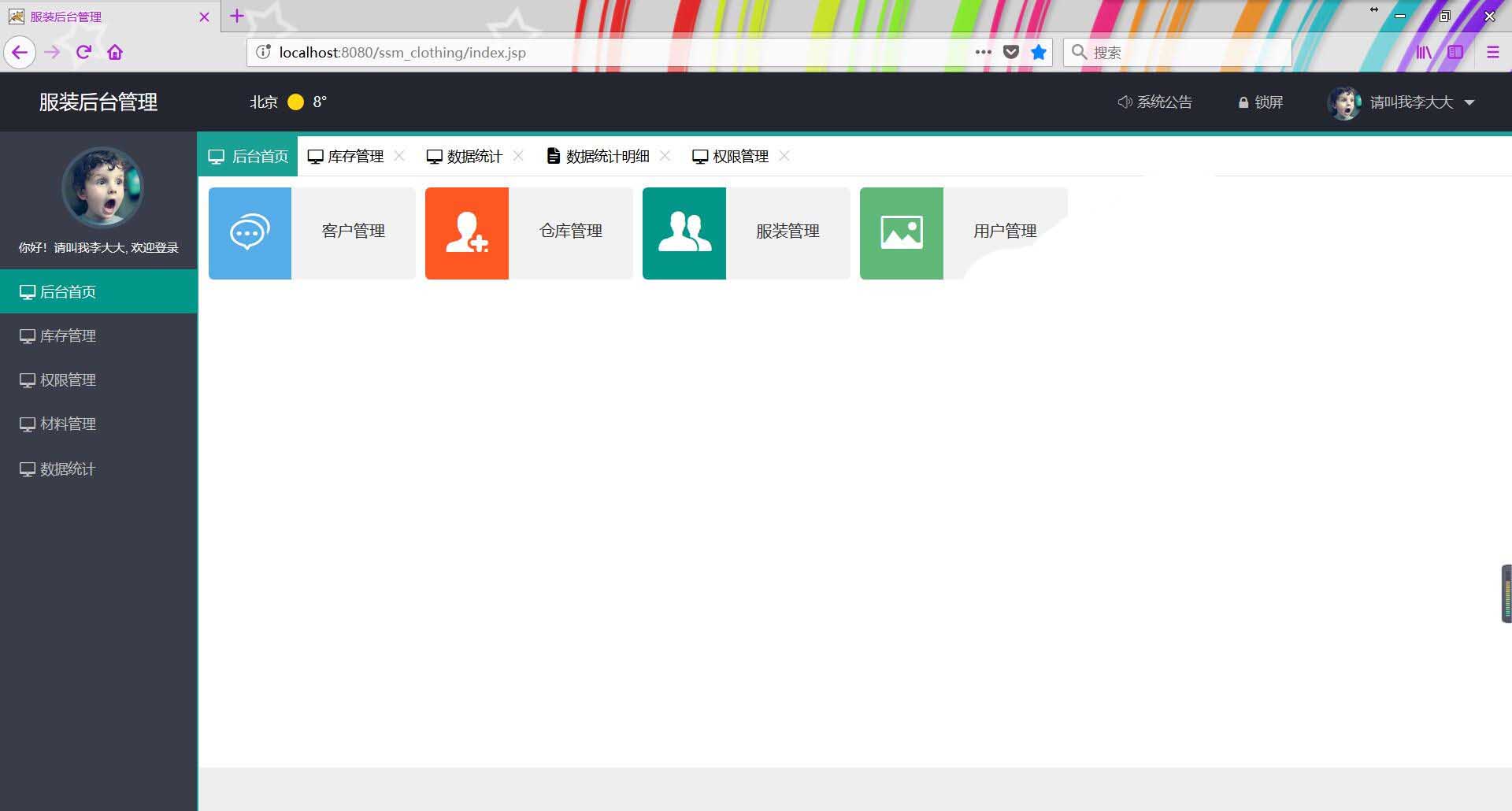Screen dimensions: 1512x811
Task: Open page actions three-dots menu
Action: click(984, 53)
